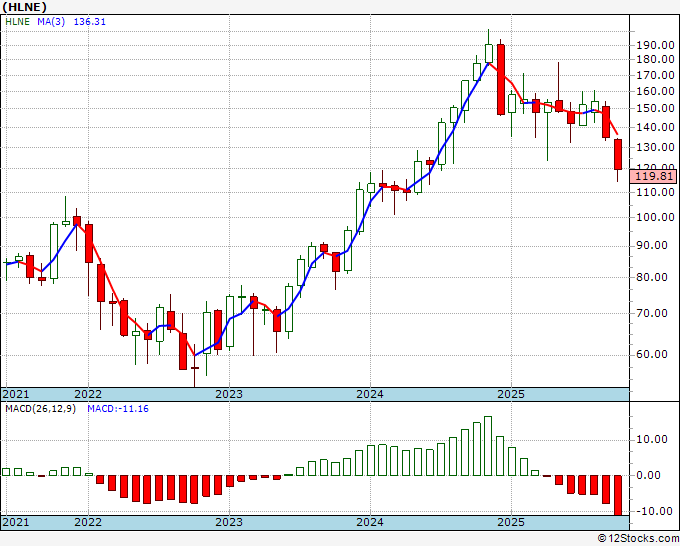This screenshot has height=546, width=680.
Task: Click the 80.00 price axis label
Action: (x=652, y=277)
